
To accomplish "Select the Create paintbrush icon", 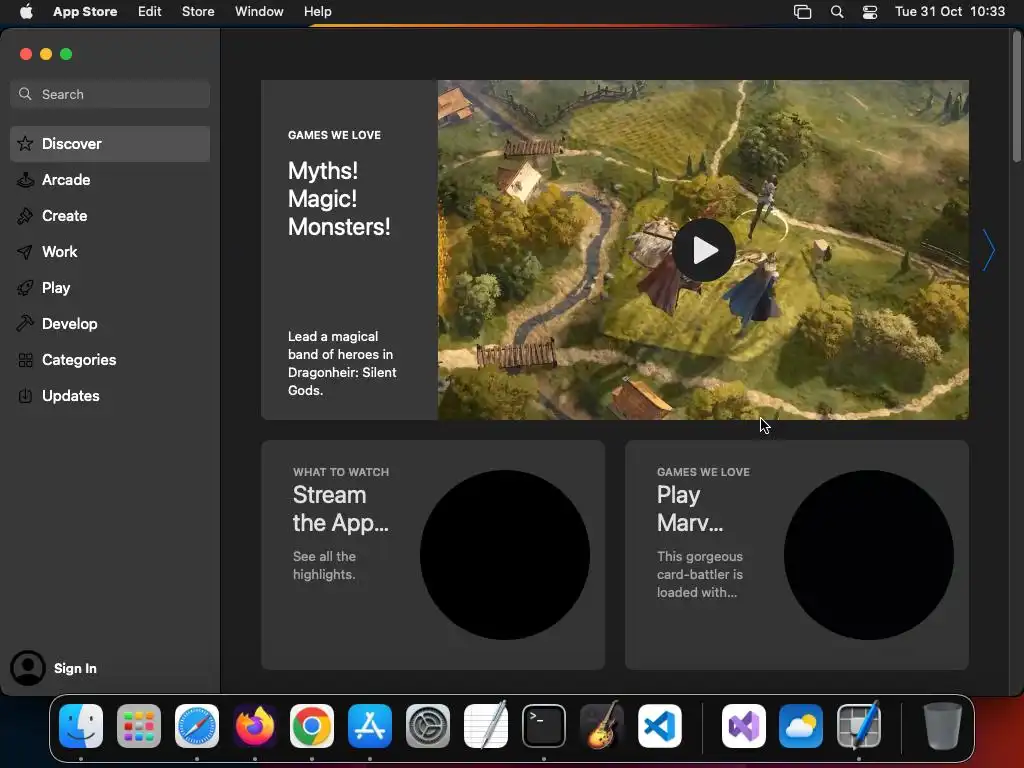I will 25,216.
